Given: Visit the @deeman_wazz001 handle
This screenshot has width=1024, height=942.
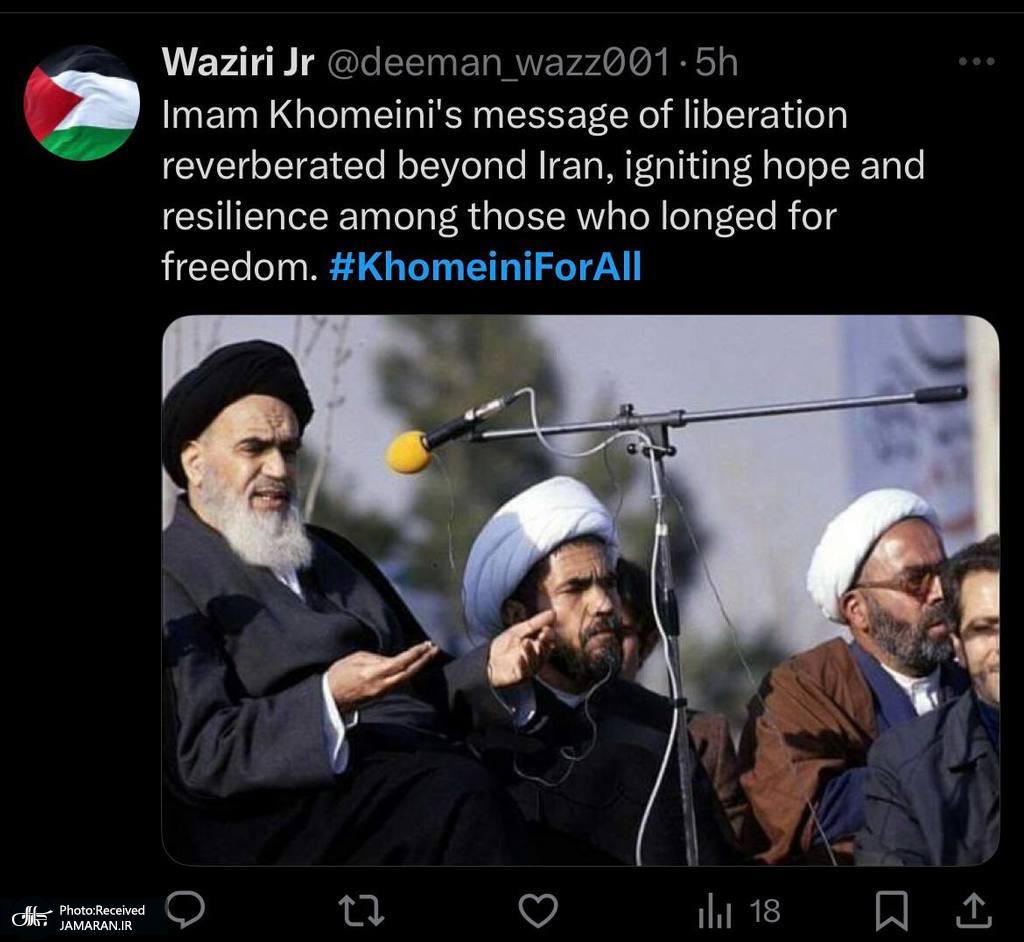Looking at the screenshot, I should 499,63.
